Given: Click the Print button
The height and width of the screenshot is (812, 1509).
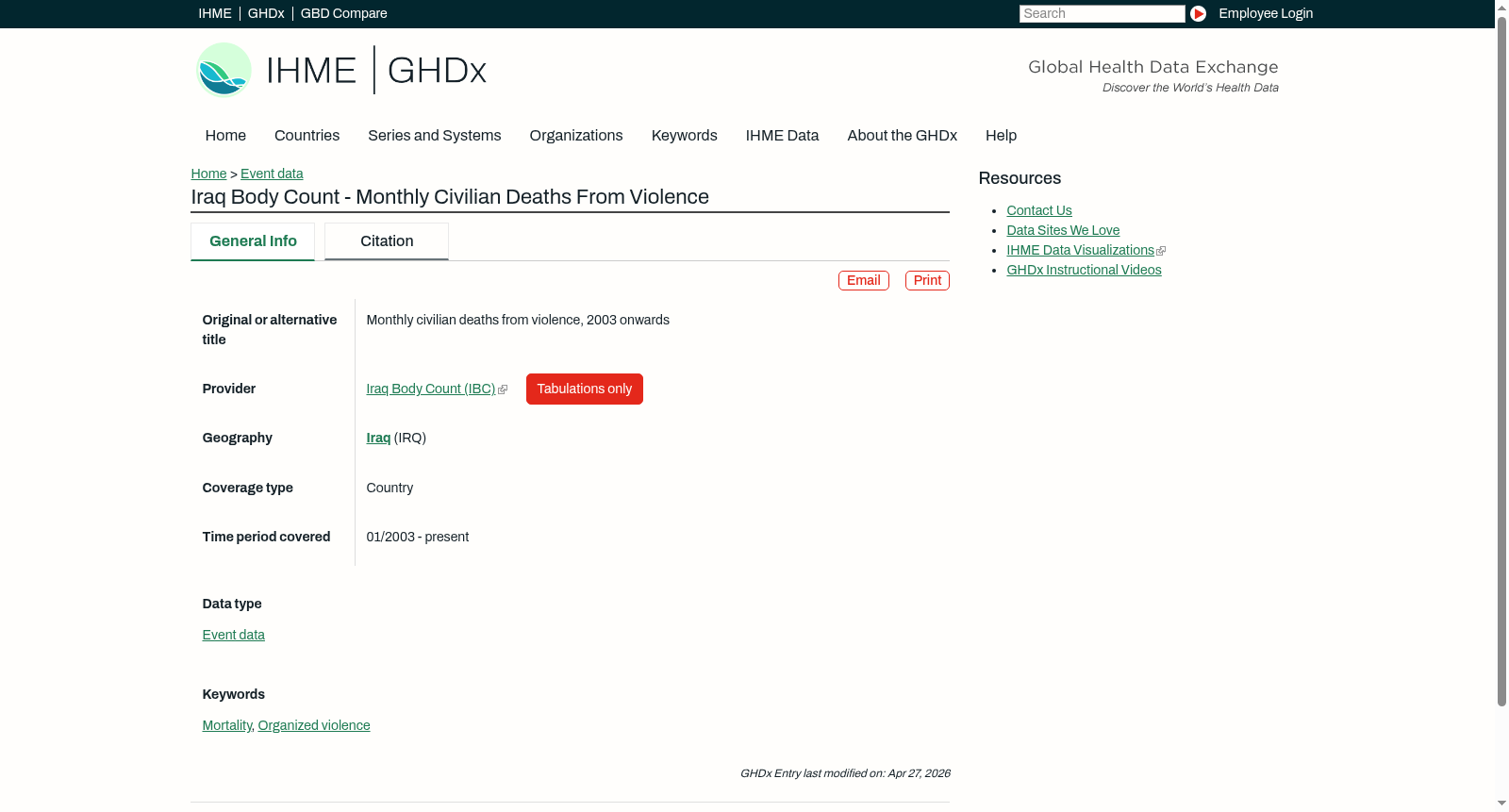Looking at the screenshot, I should (927, 280).
